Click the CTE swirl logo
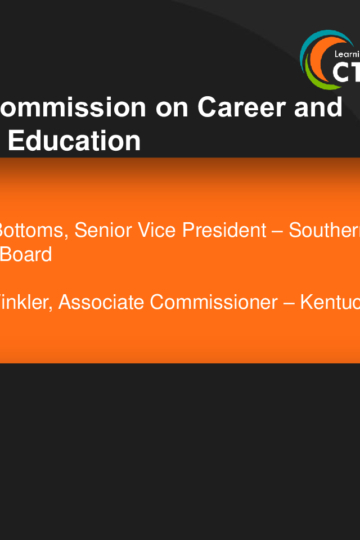Viewport: 360px width, 540px height. (330, 60)
